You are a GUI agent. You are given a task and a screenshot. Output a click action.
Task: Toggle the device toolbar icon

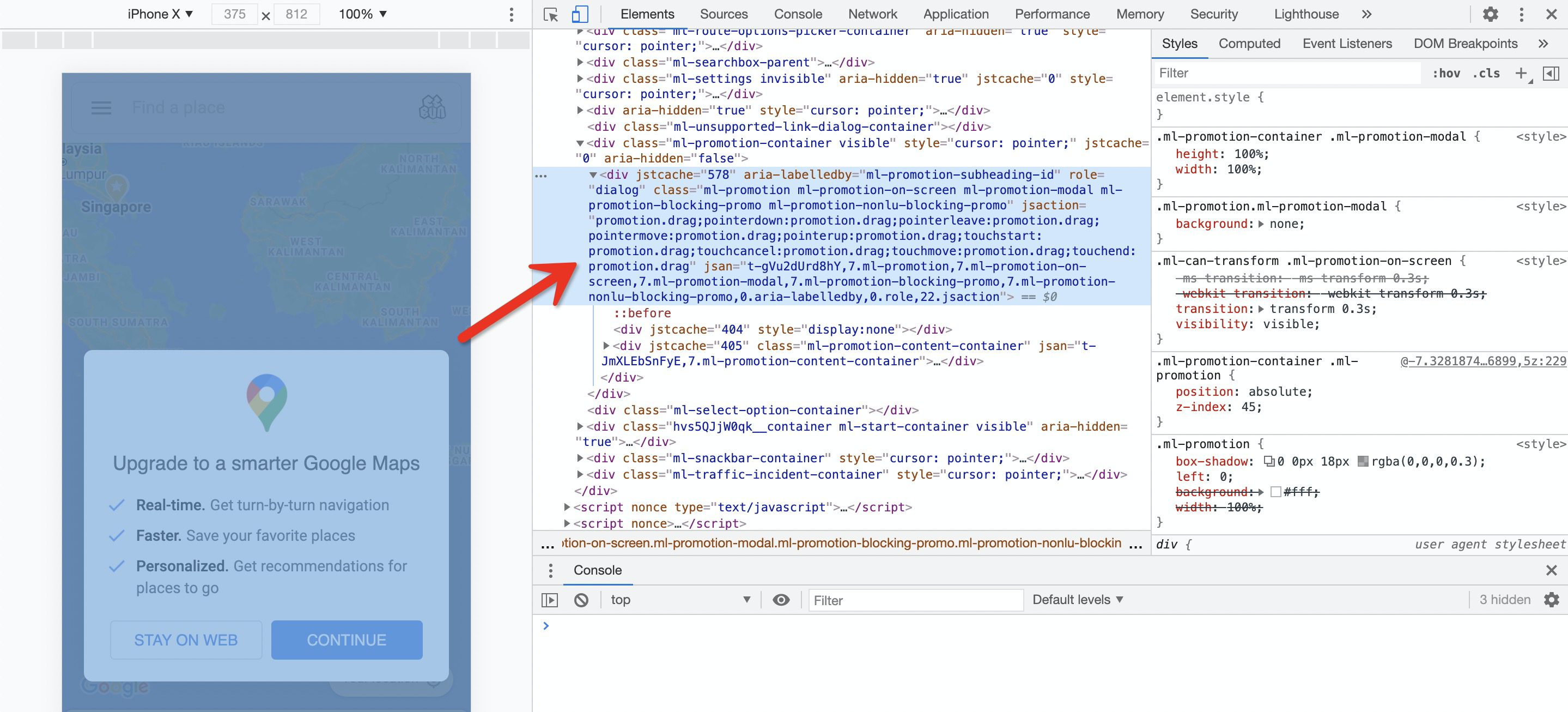[x=580, y=14]
